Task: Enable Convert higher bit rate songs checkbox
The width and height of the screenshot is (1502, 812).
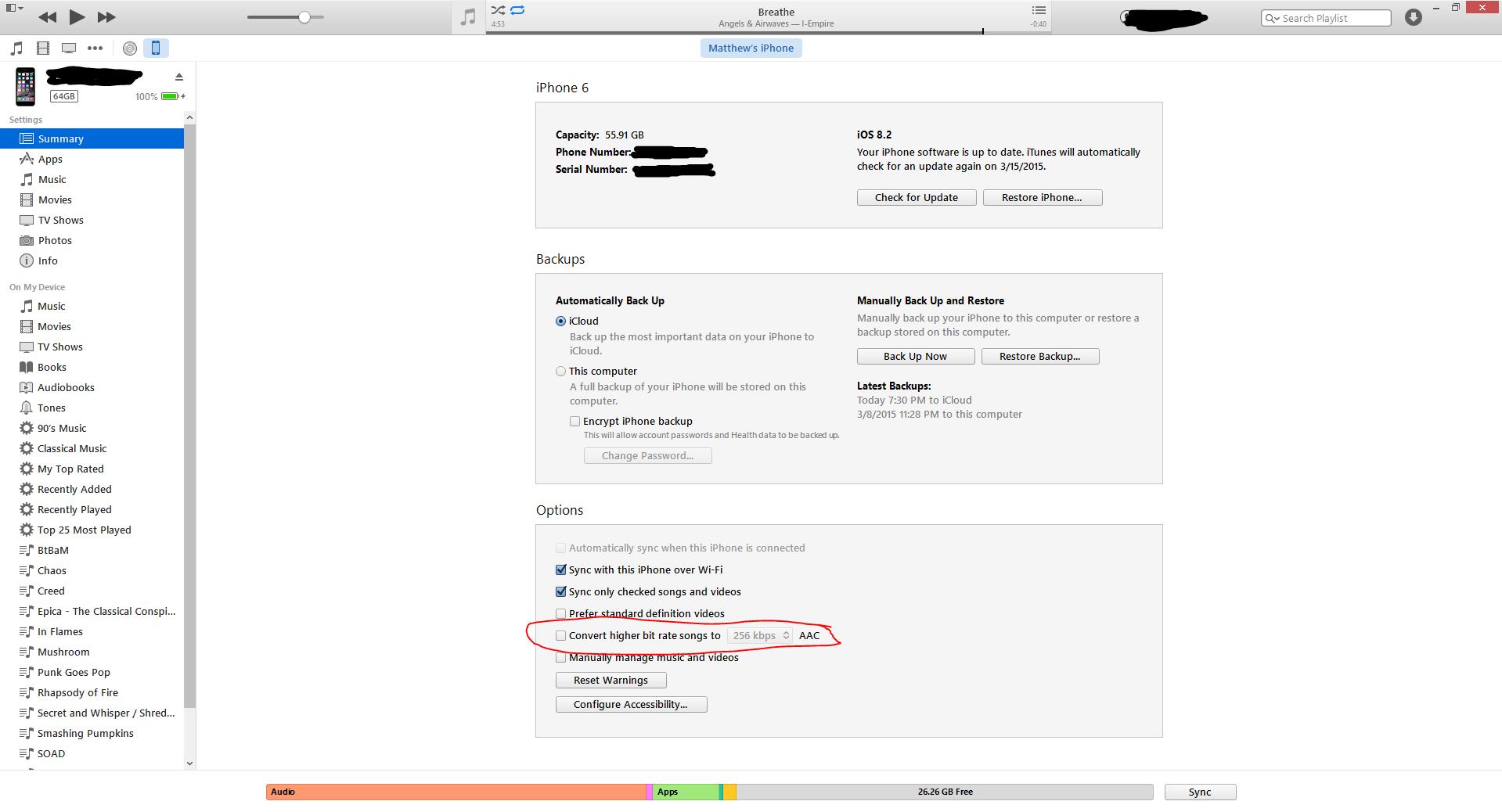Action: [x=560, y=636]
